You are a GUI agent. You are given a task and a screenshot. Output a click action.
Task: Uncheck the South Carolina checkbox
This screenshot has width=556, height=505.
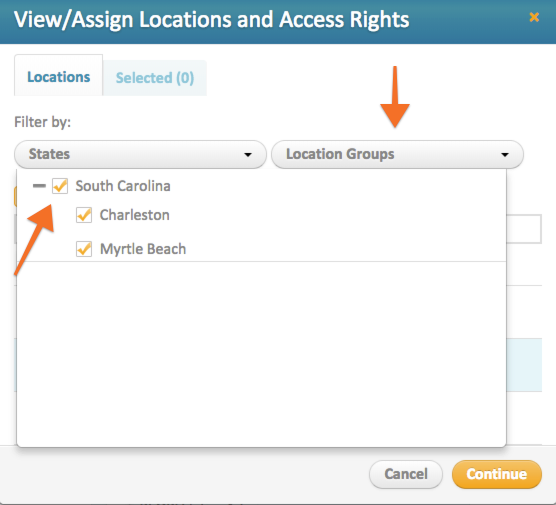coord(60,186)
